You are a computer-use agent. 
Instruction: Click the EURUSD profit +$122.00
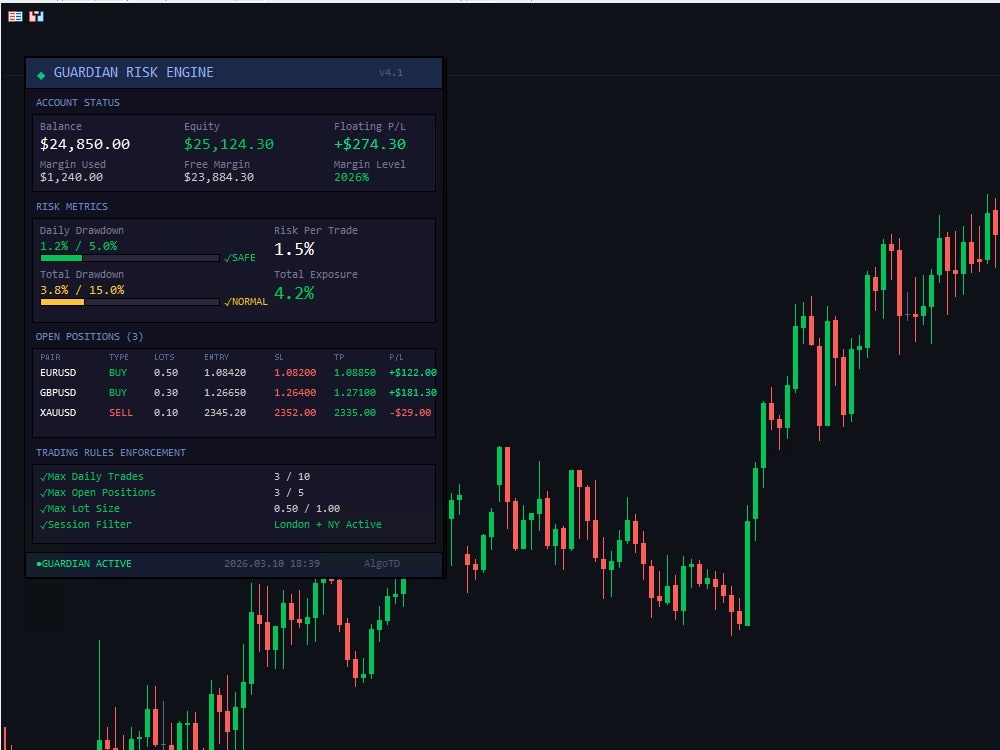click(x=413, y=372)
